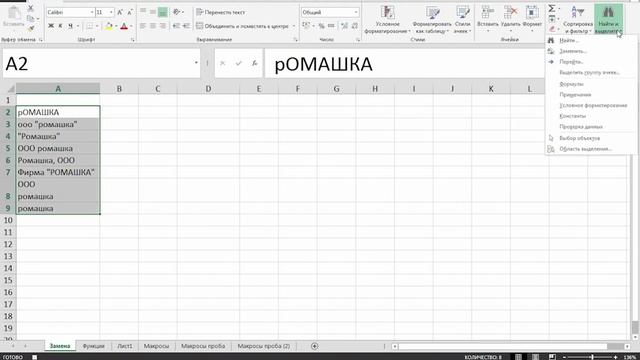Open the underline style dropdown arrow
The height and width of the screenshot is (360, 640).
pyautogui.click(x=78, y=26)
